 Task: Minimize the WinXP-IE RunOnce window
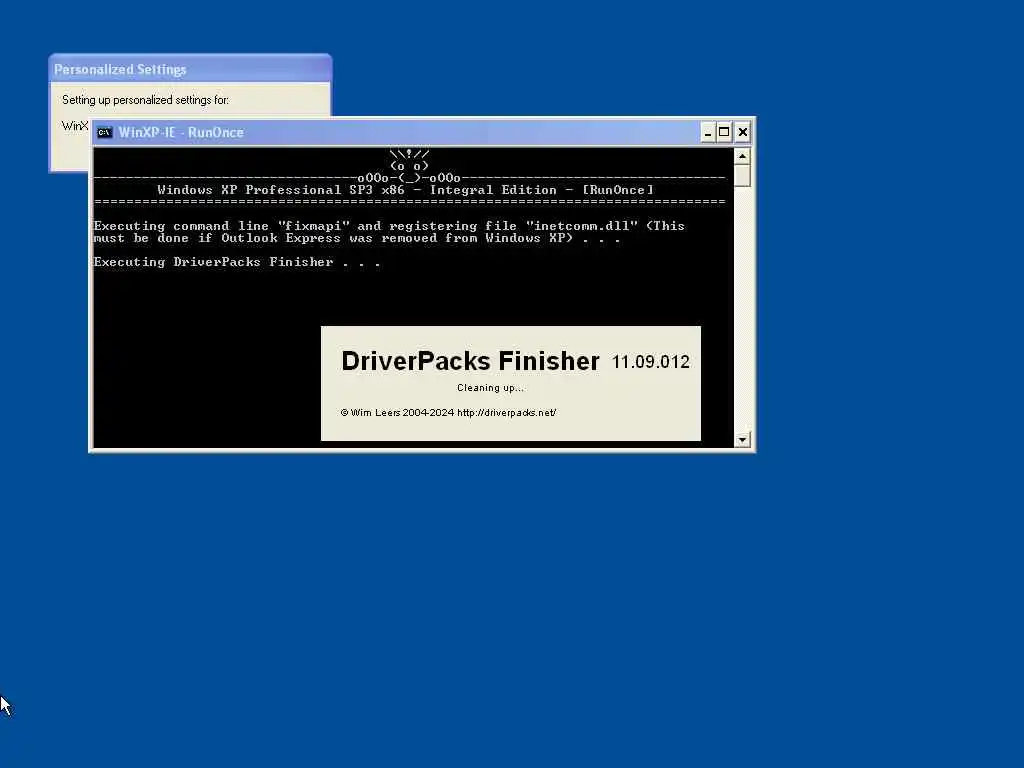[x=708, y=133]
